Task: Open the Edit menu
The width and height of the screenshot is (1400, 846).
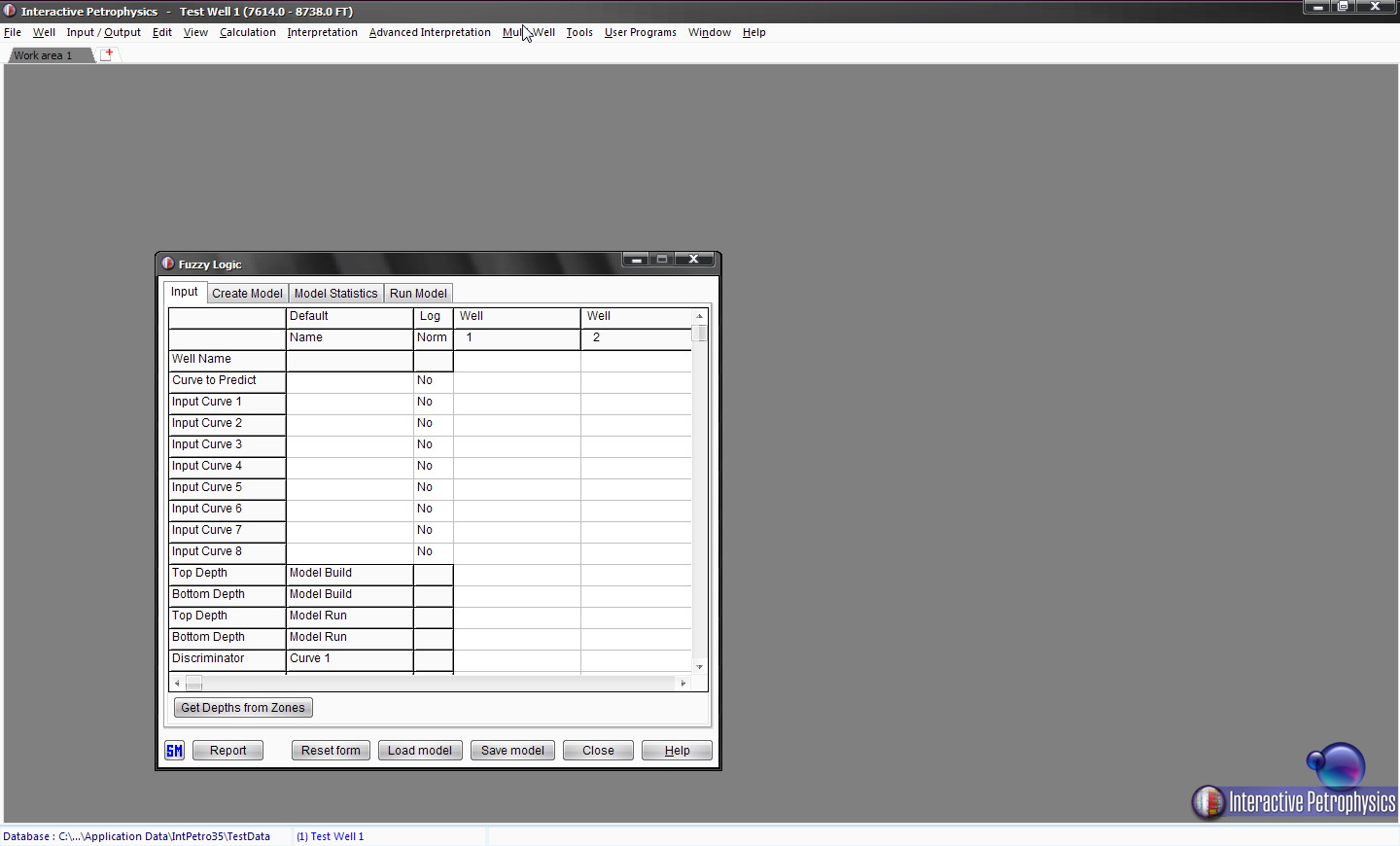Action: tap(162, 32)
